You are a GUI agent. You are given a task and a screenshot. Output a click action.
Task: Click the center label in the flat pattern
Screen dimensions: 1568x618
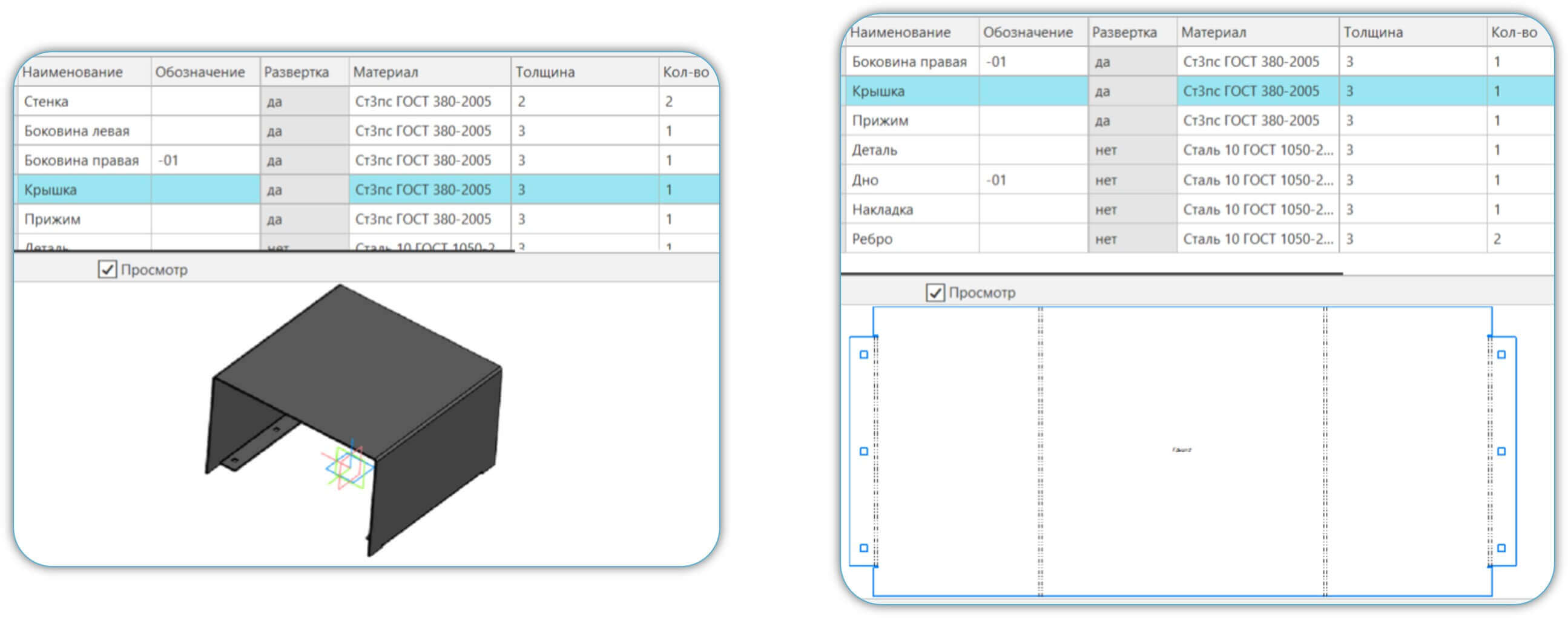coord(1181,450)
